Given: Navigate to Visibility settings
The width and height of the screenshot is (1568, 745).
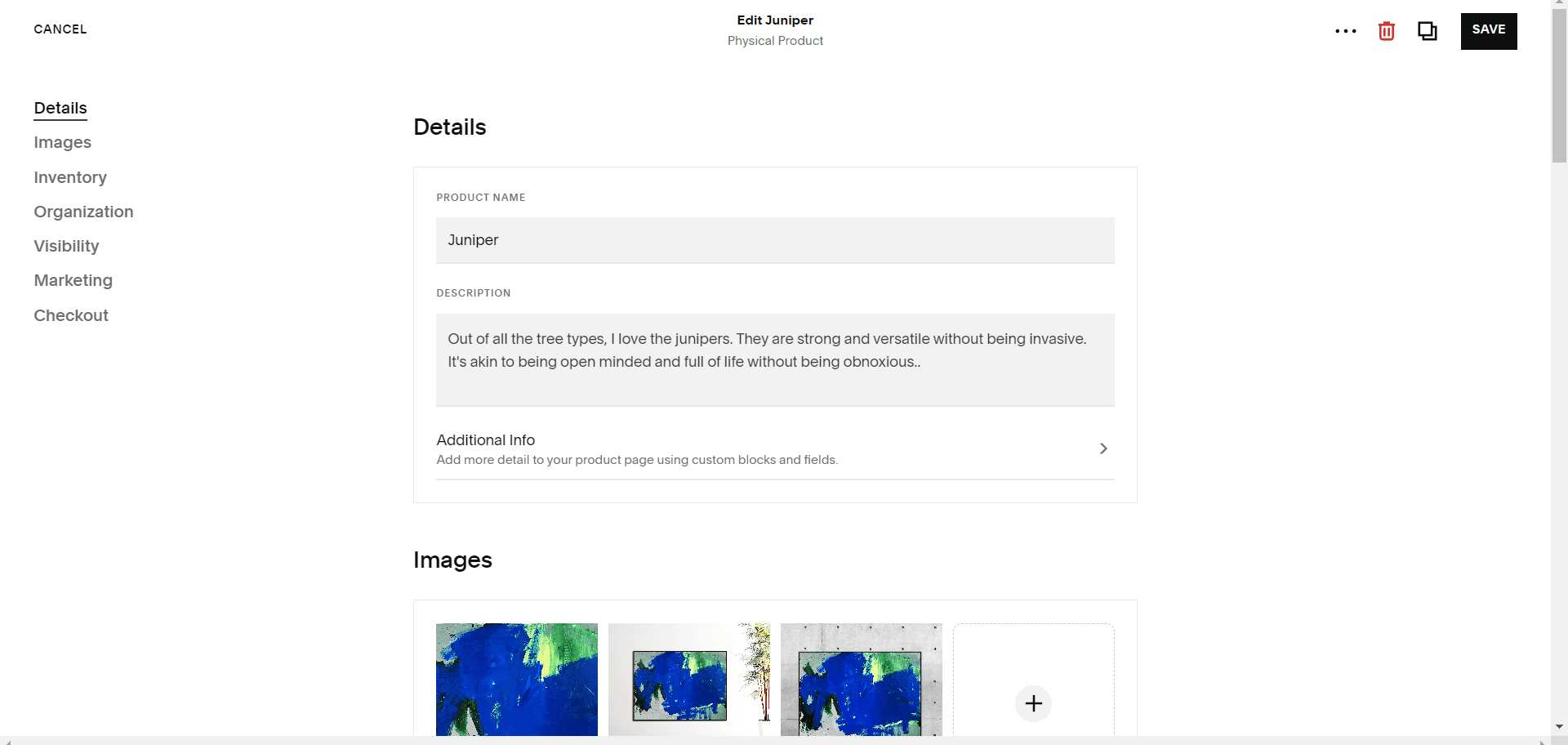Looking at the screenshot, I should [x=66, y=246].
